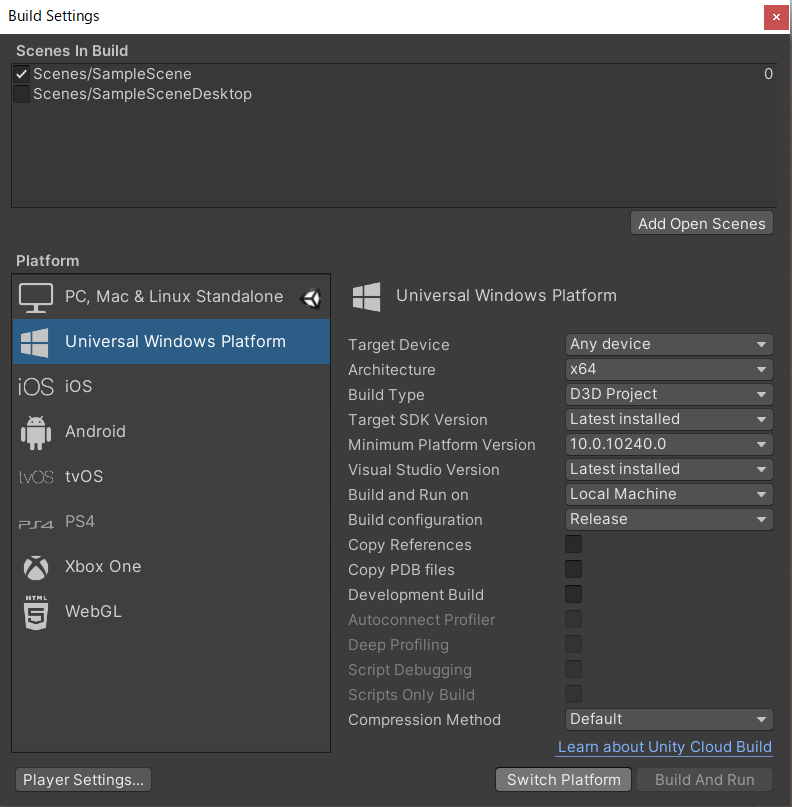
Task: Click the Universal Windows Platform header title
Action: coord(506,296)
